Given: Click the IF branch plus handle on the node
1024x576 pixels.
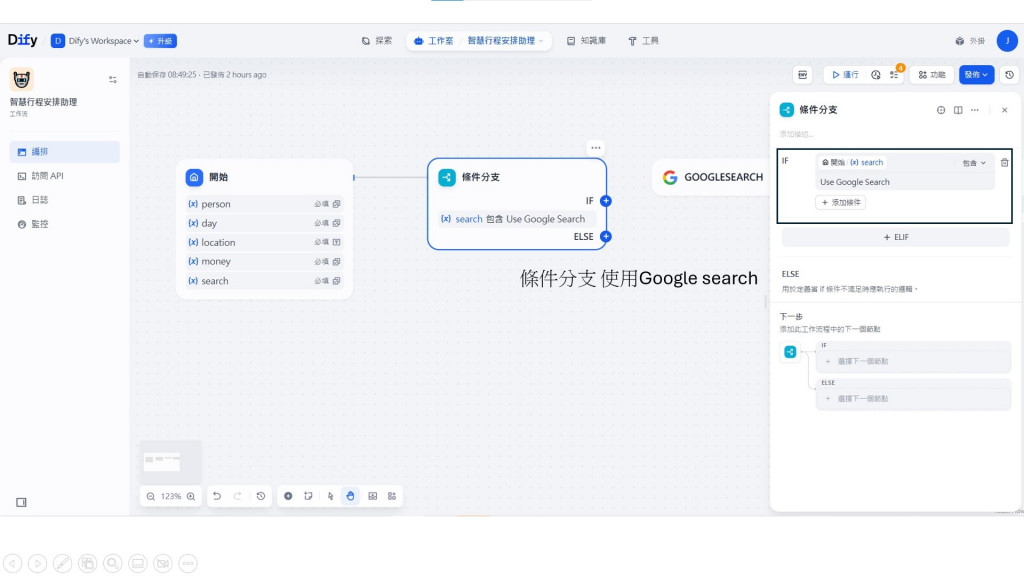Looking at the screenshot, I should [606, 200].
